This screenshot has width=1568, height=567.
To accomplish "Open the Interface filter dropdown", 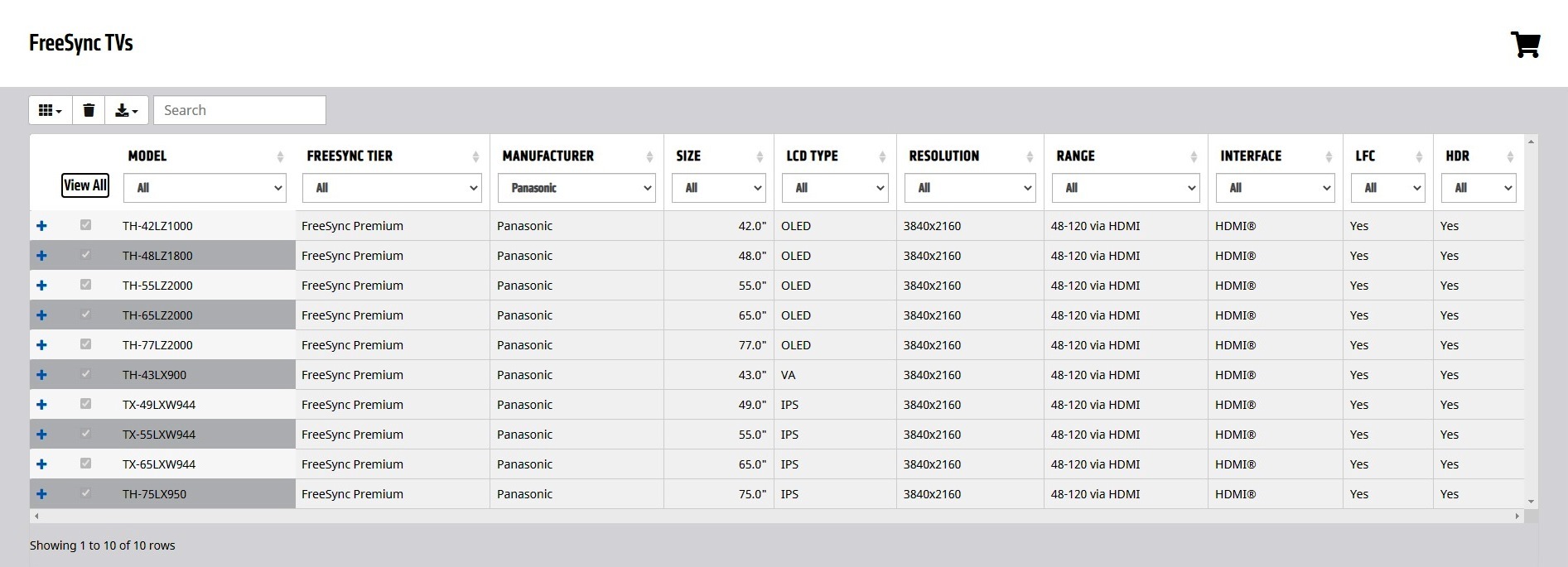I will point(1275,188).
